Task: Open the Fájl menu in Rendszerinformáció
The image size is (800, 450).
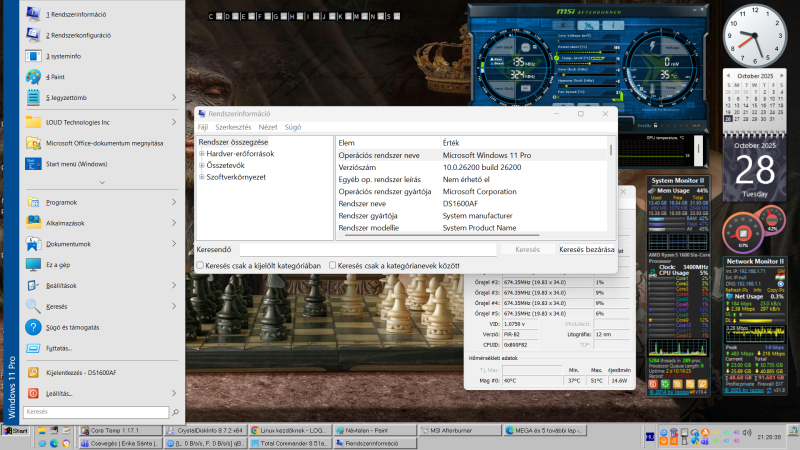Action: [x=203, y=127]
